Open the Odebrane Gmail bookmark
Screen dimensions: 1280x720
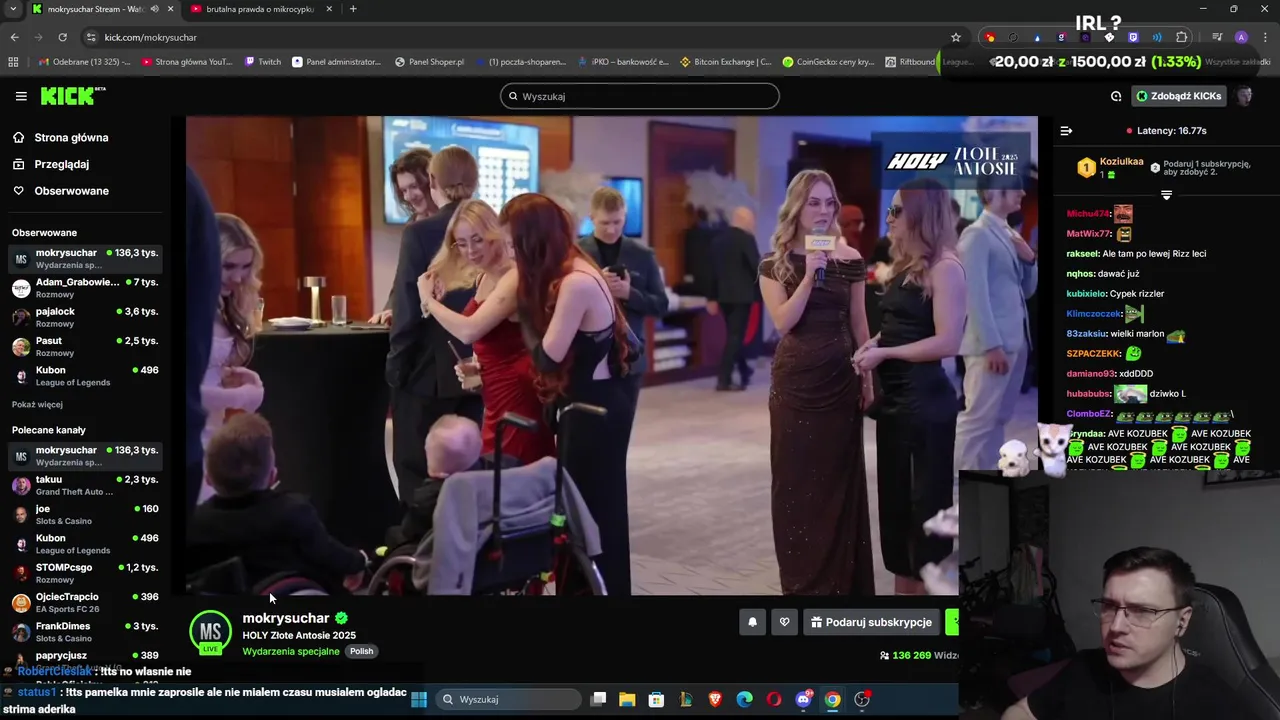pyautogui.click(x=85, y=62)
